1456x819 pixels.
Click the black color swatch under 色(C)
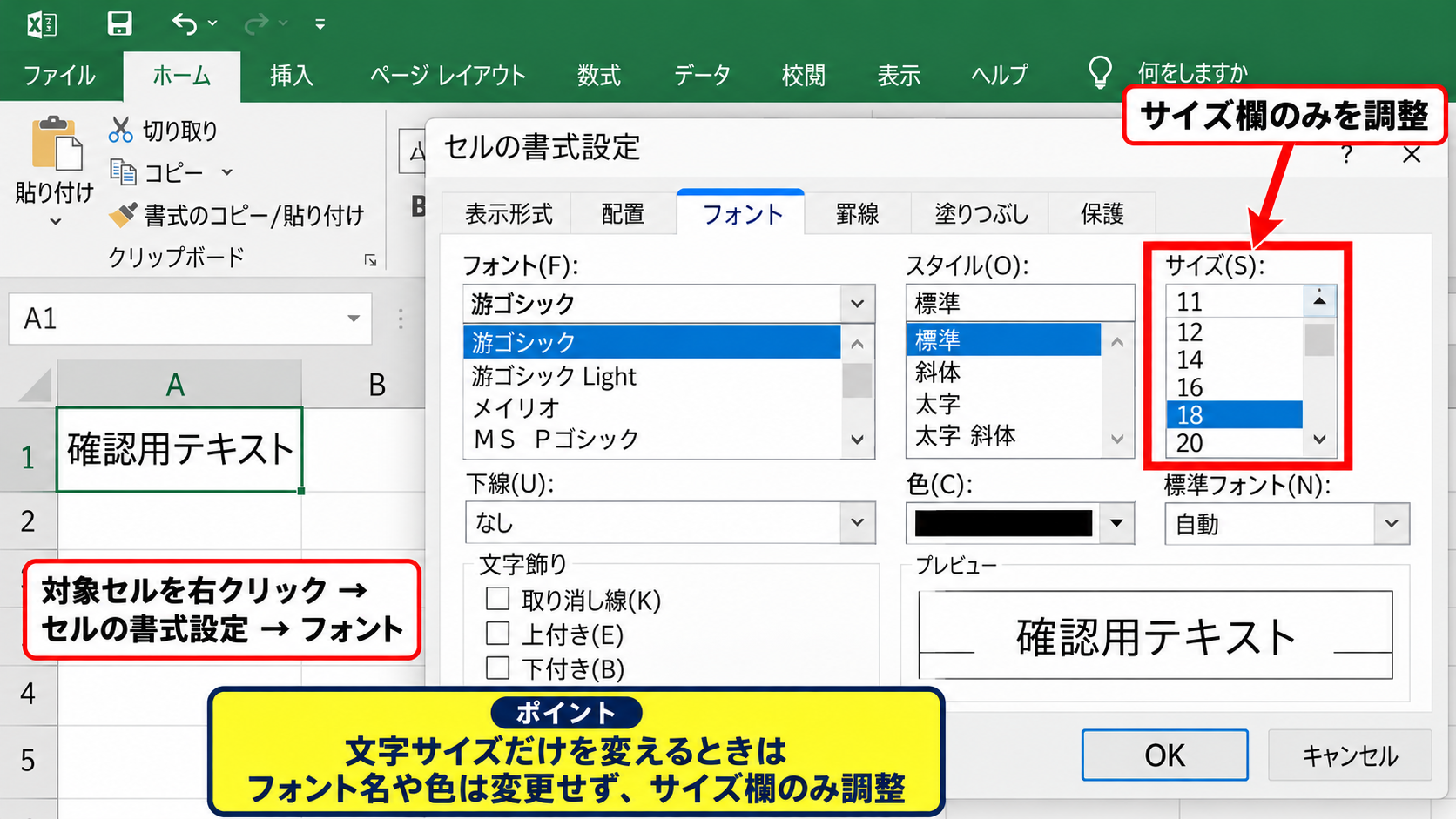1003,523
